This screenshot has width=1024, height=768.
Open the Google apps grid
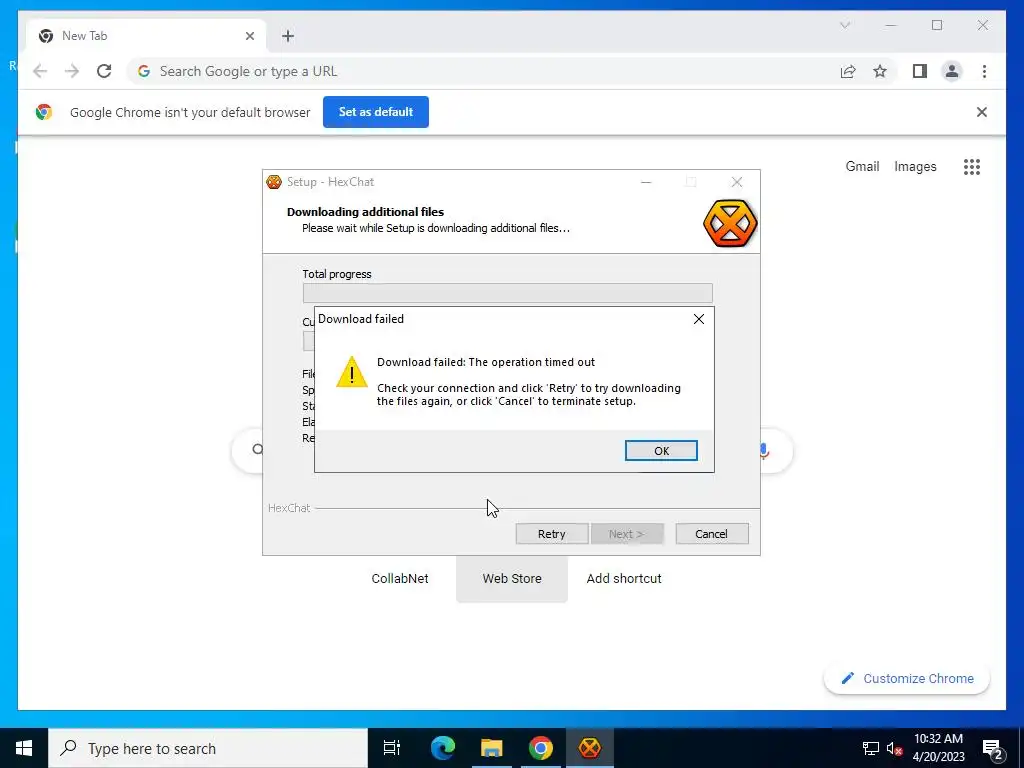(972, 167)
